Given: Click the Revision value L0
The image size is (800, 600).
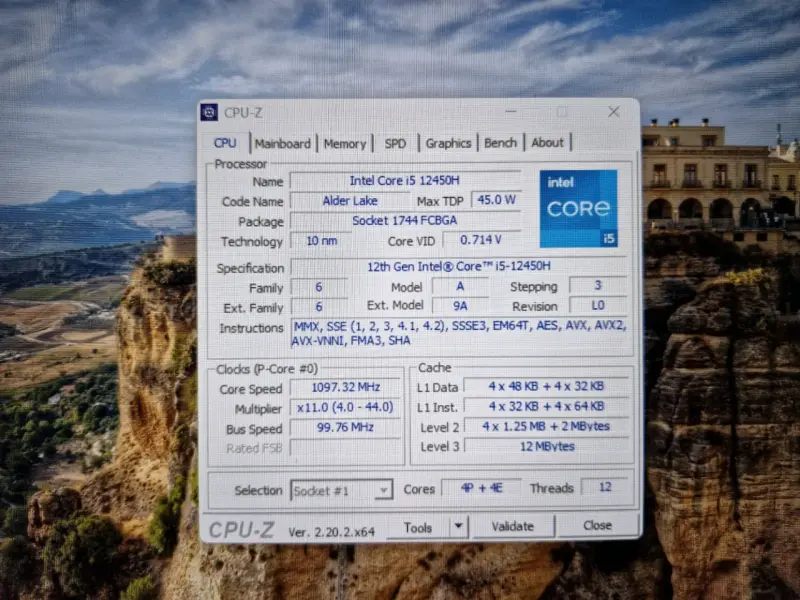Looking at the screenshot, I should coord(598,305).
